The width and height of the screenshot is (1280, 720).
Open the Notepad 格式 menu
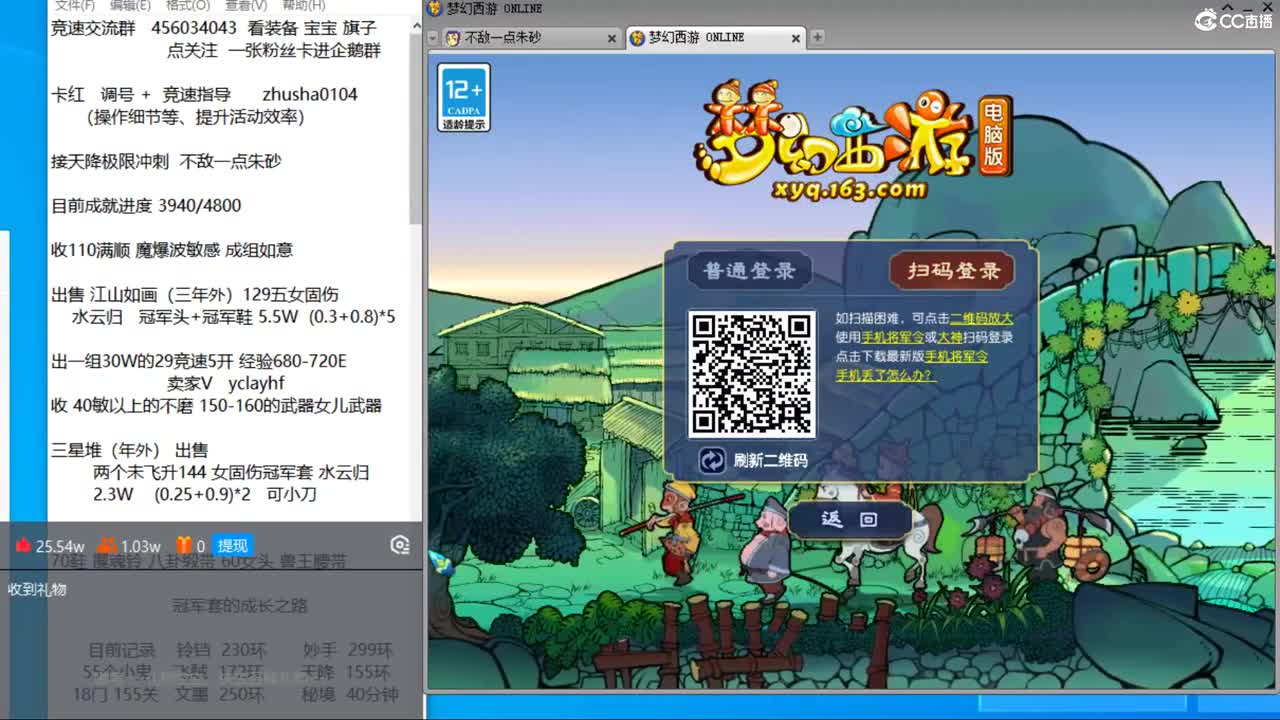[x=188, y=5]
